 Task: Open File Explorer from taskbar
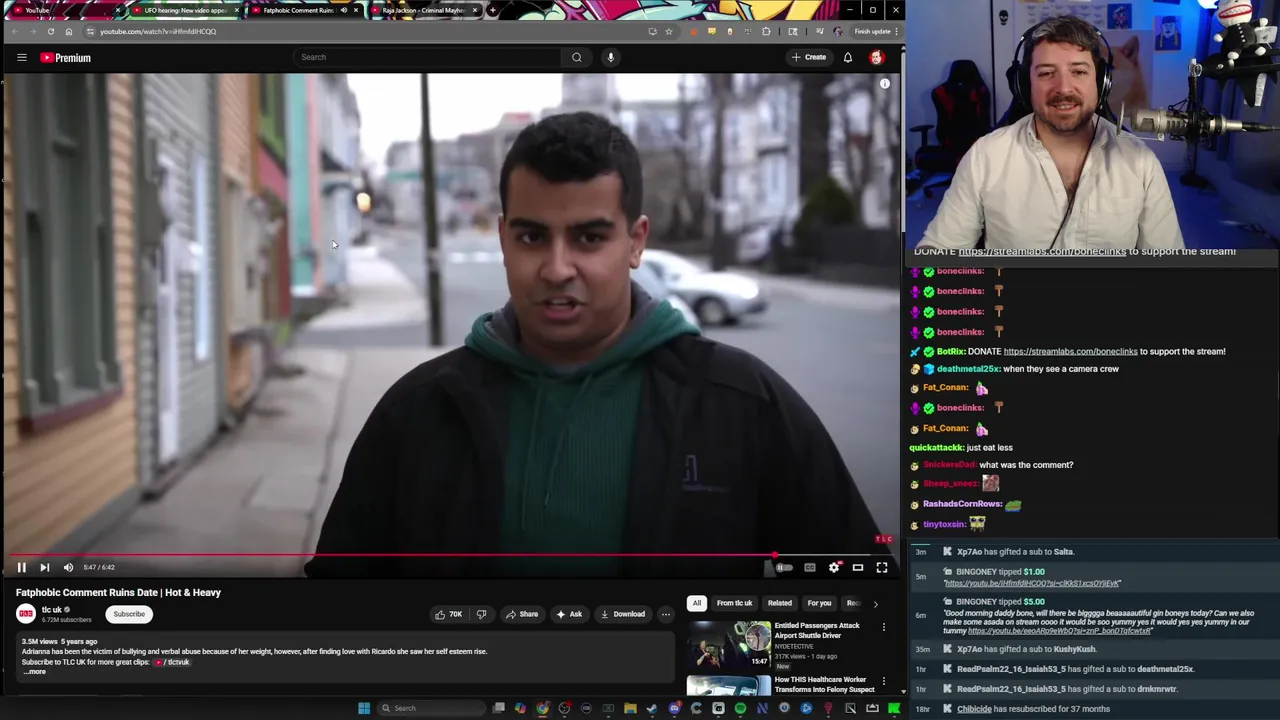click(x=630, y=708)
